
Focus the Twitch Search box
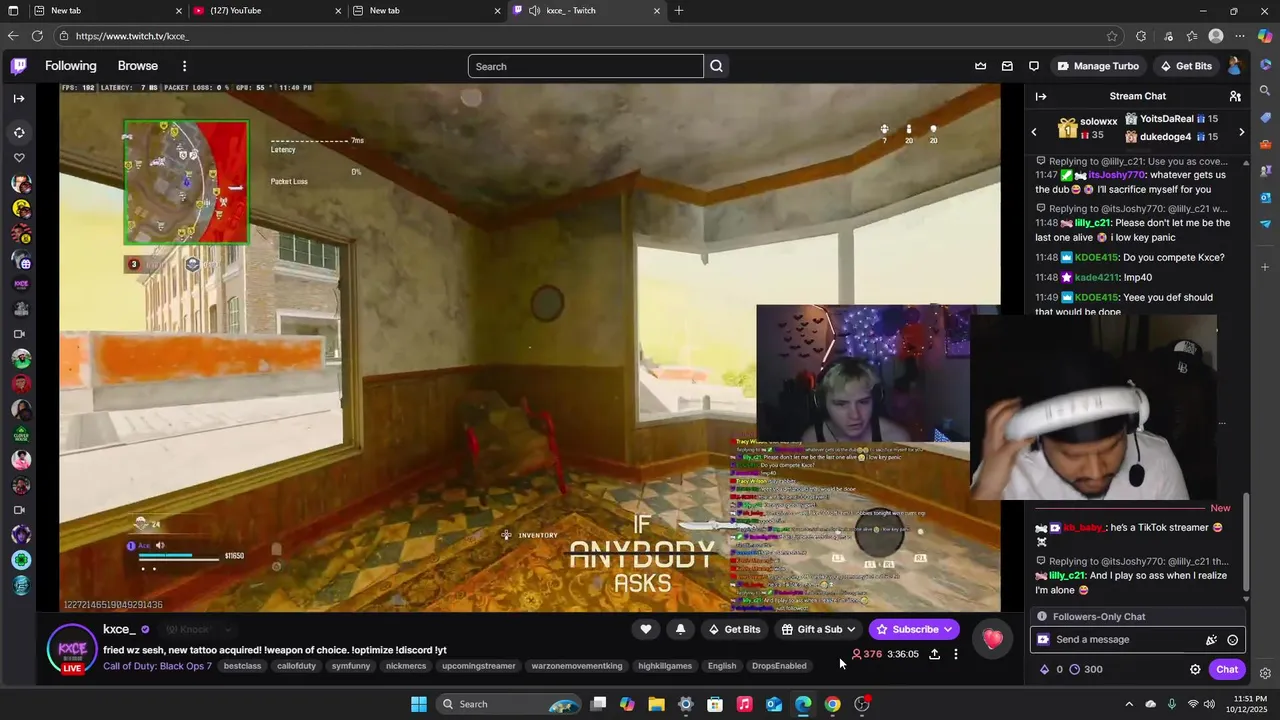pos(586,66)
